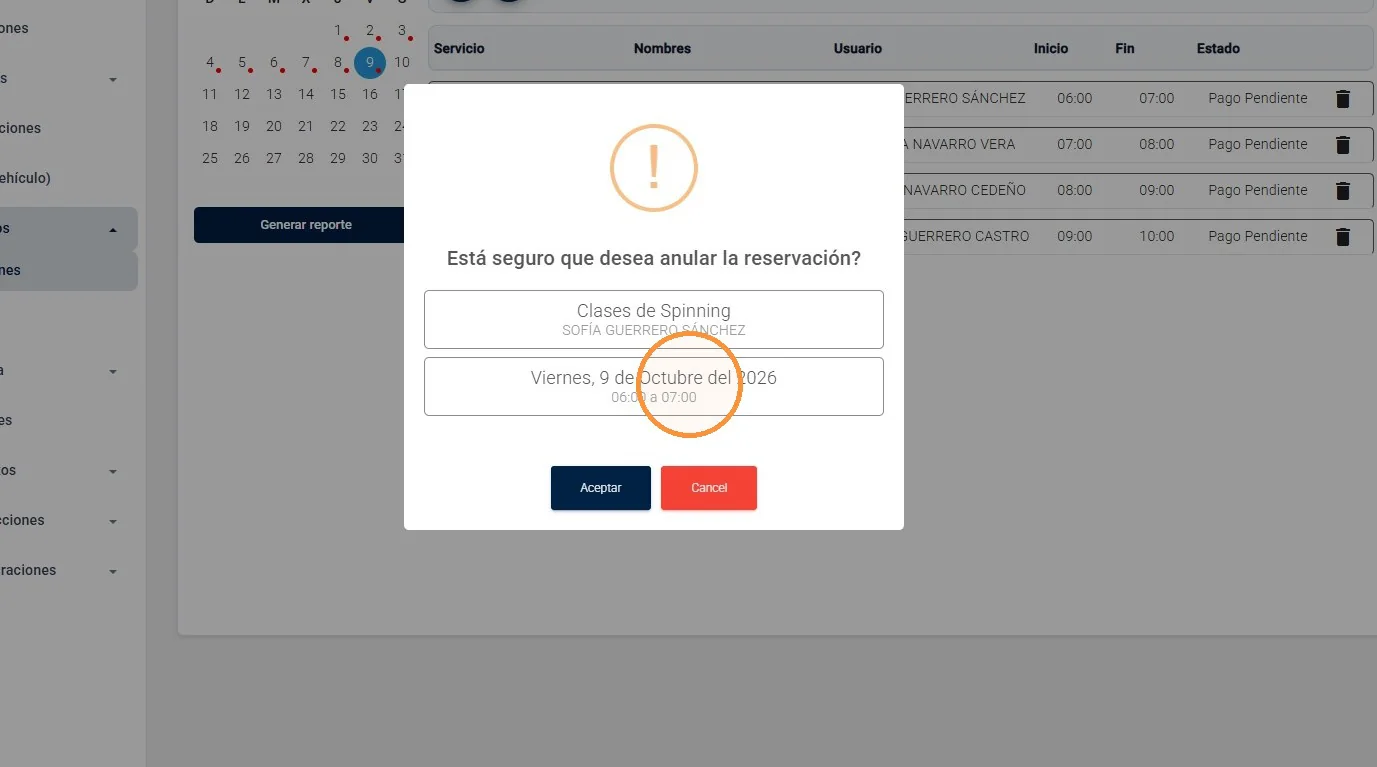This screenshot has width=1377, height=767.
Task: Click calendar day 26
Action: [x=242, y=158]
